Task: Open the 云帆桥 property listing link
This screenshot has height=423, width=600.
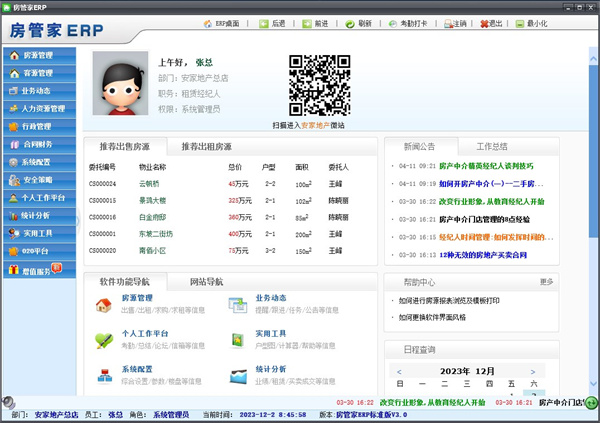Action: point(150,184)
